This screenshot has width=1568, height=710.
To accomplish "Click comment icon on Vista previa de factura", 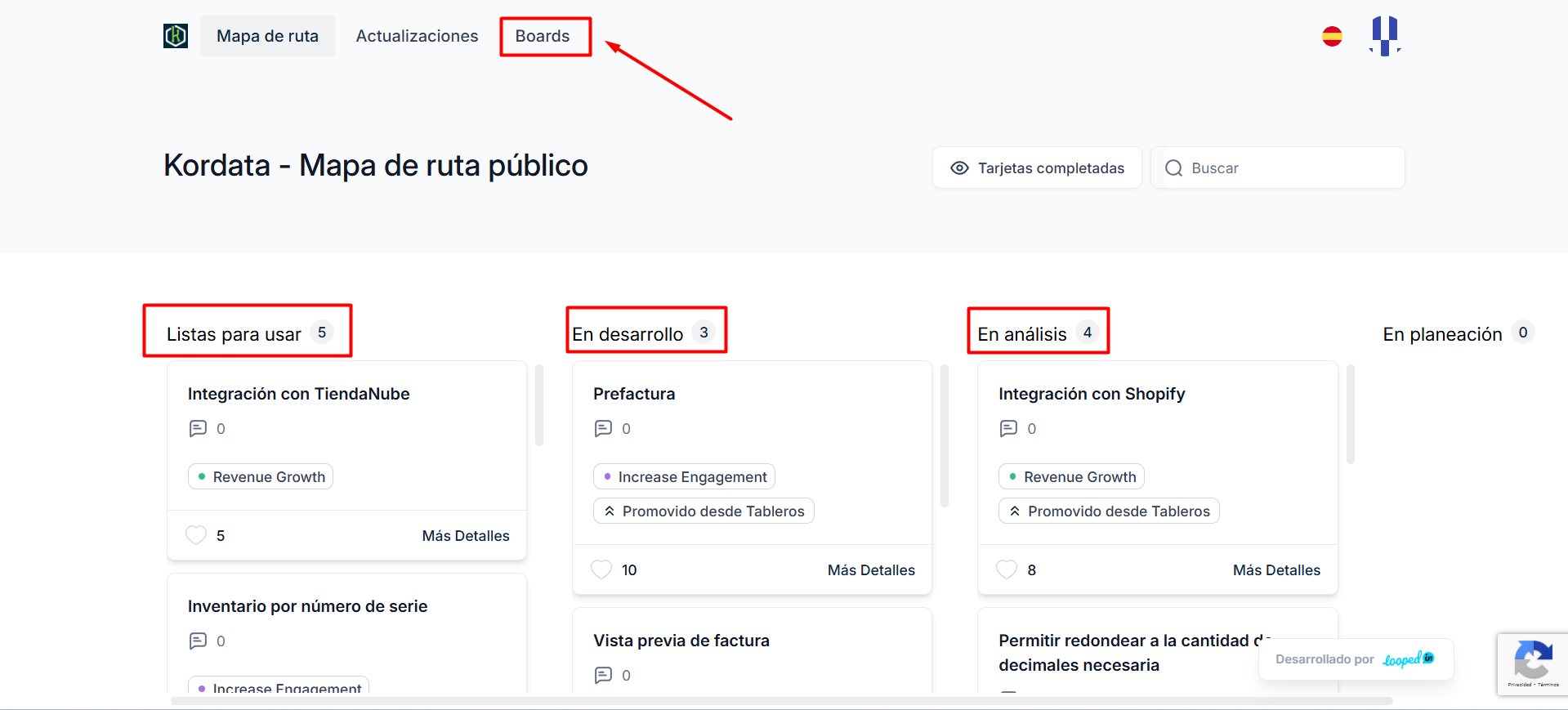I will pos(603,676).
